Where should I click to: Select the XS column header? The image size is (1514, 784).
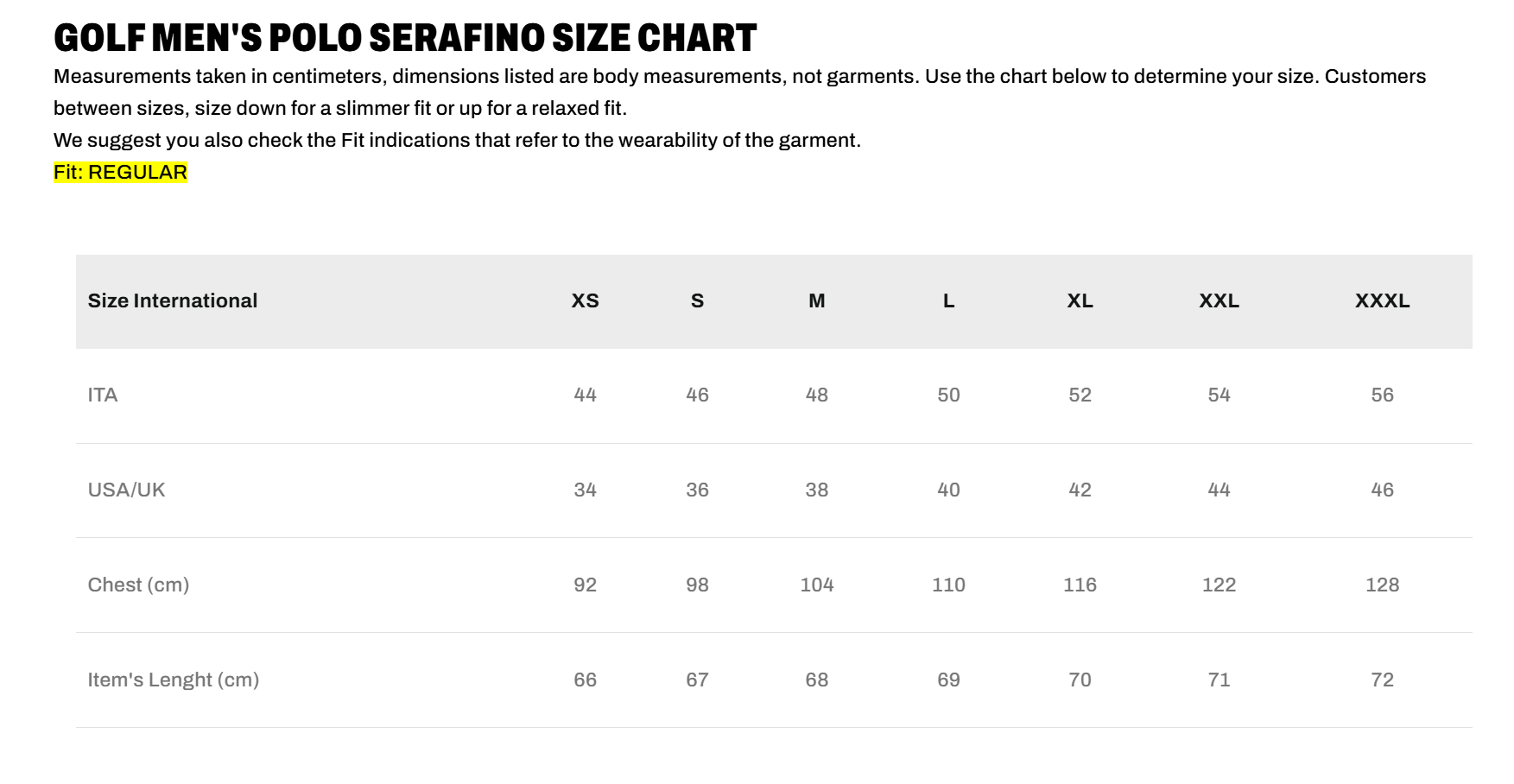pyautogui.click(x=585, y=300)
